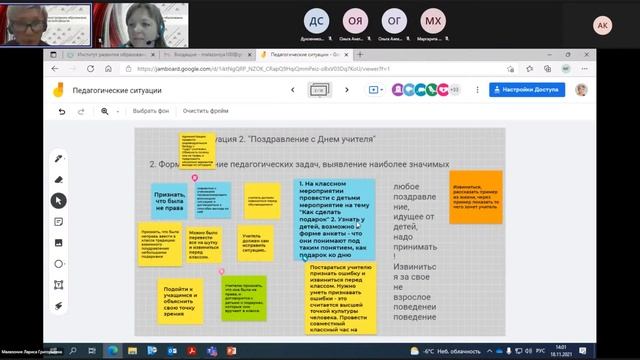Open browser collections icon
640x360 pixels.
coord(547,69)
